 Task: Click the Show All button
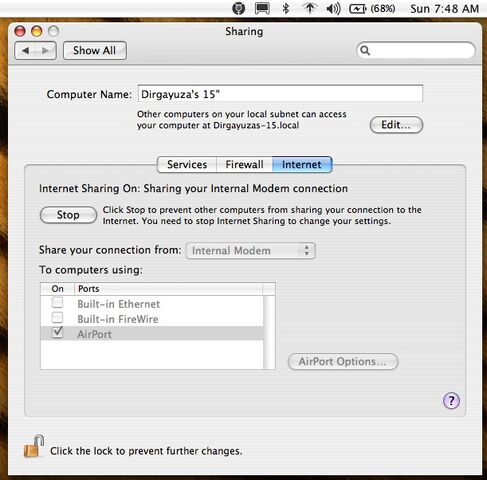click(95, 51)
